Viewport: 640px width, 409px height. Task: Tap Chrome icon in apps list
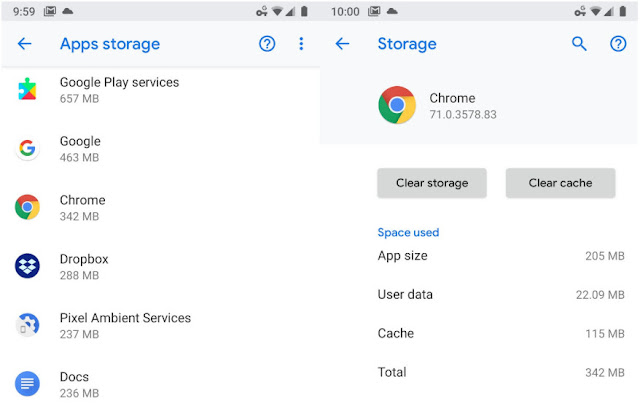[x=27, y=207]
